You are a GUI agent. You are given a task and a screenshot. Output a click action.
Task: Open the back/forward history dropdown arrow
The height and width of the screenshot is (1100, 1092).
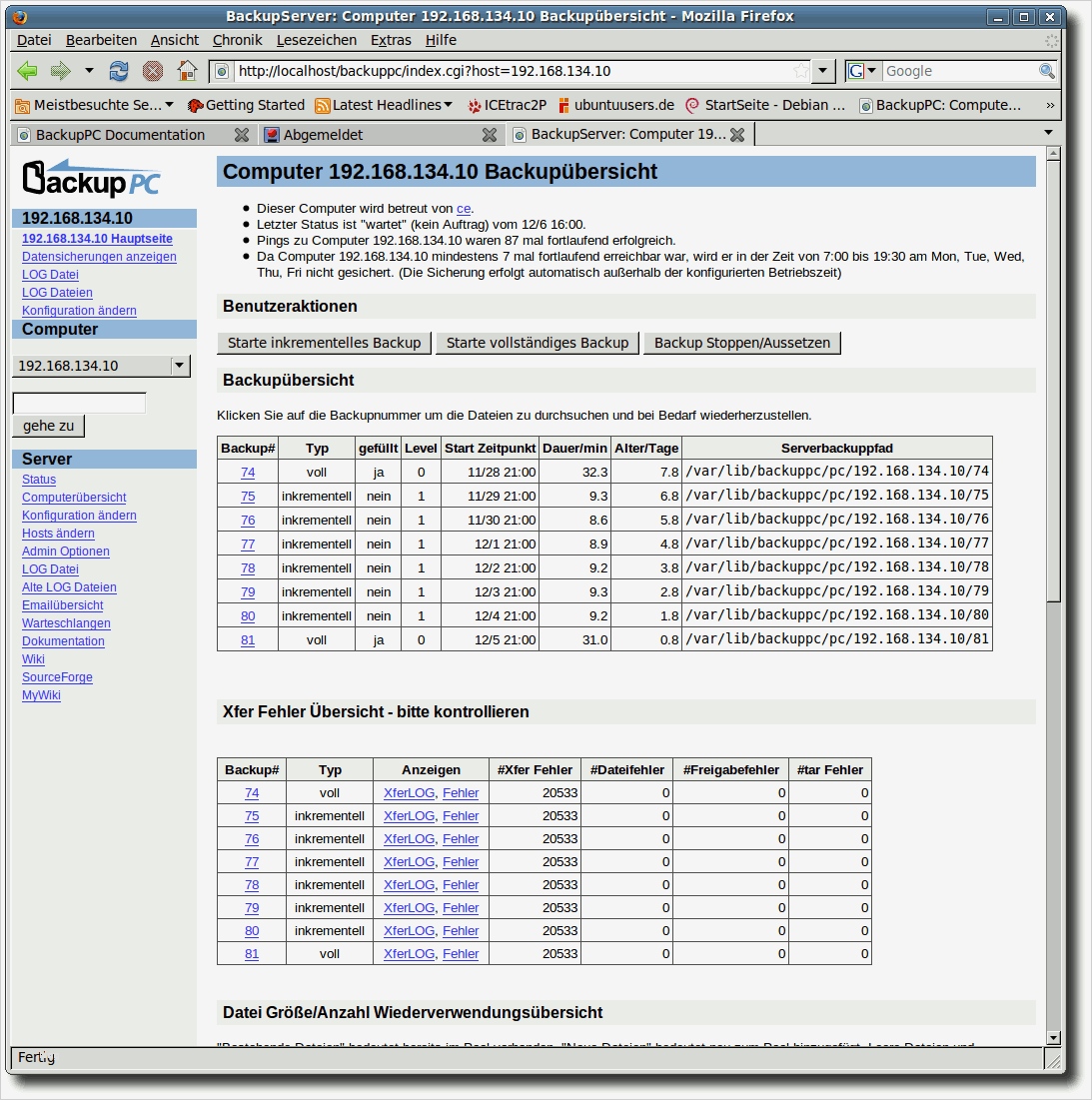[89, 71]
